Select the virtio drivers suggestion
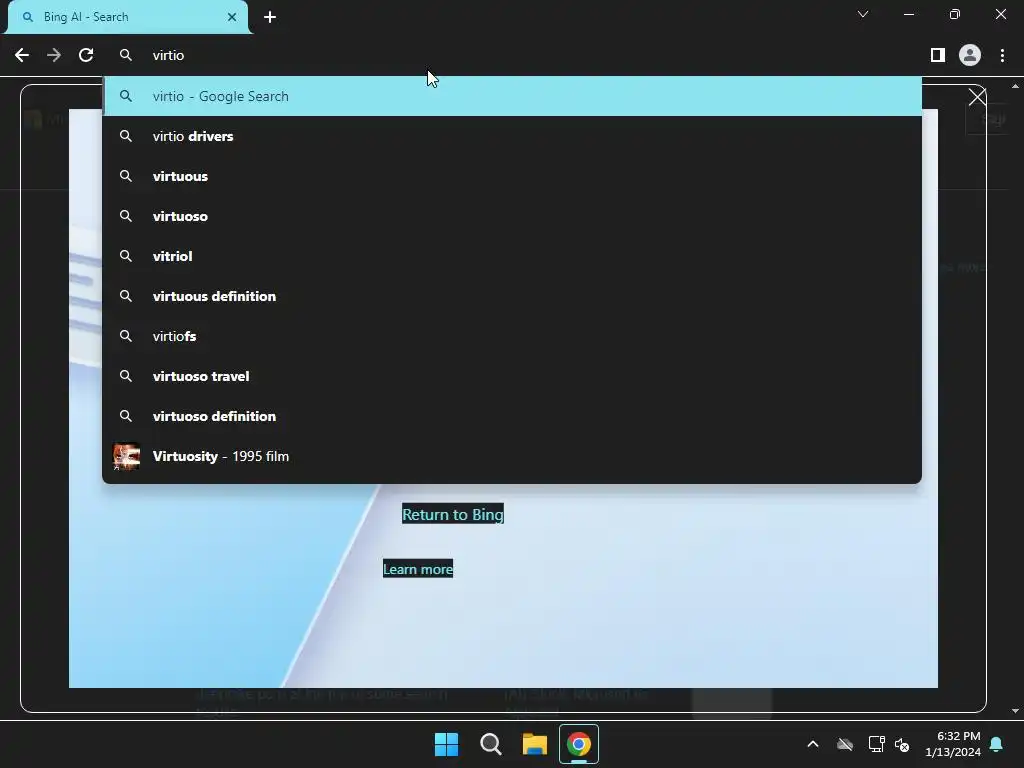1024x768 pixels. [512, 136]
